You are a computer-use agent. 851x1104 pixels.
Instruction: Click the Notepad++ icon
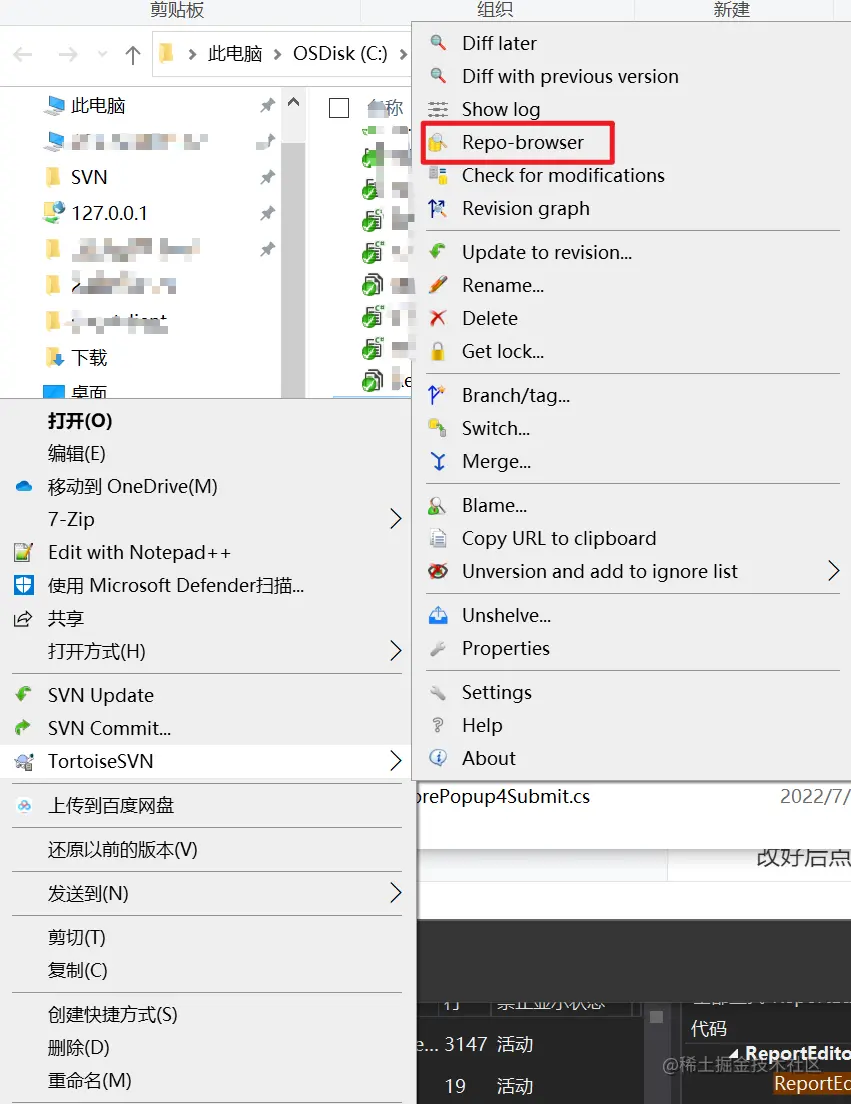[24, 552]
